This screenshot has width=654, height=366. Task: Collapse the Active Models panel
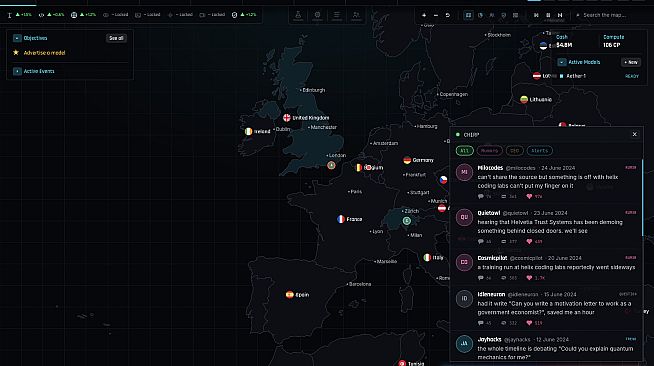tap(562, 62)
